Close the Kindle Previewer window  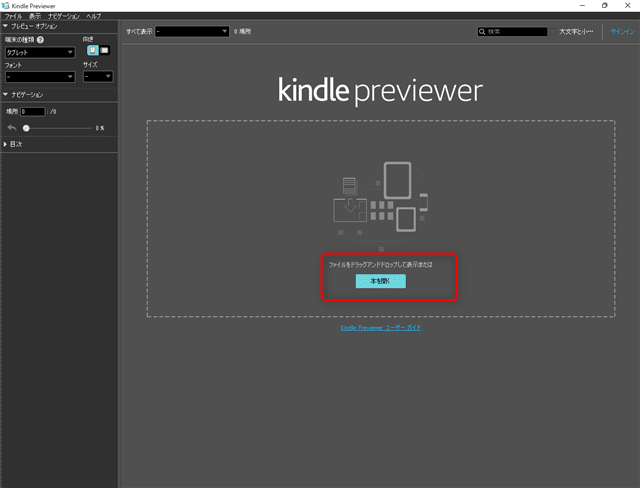628,5
